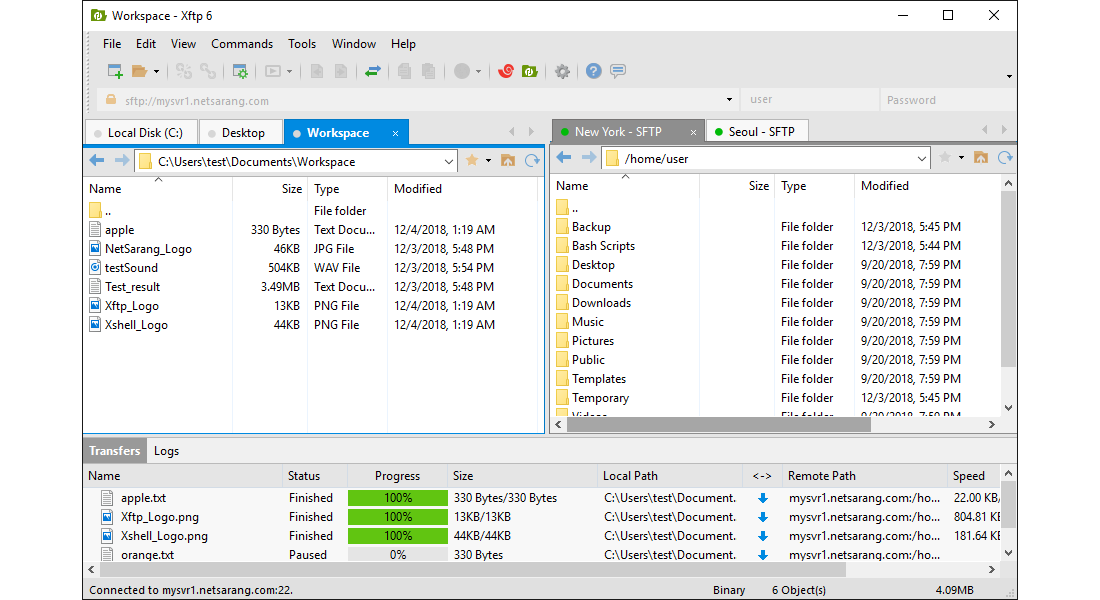Screen dimensions: 1100x600
Task: Click the swap transfer arrows toolbar icon
Action: click(373, 71)
